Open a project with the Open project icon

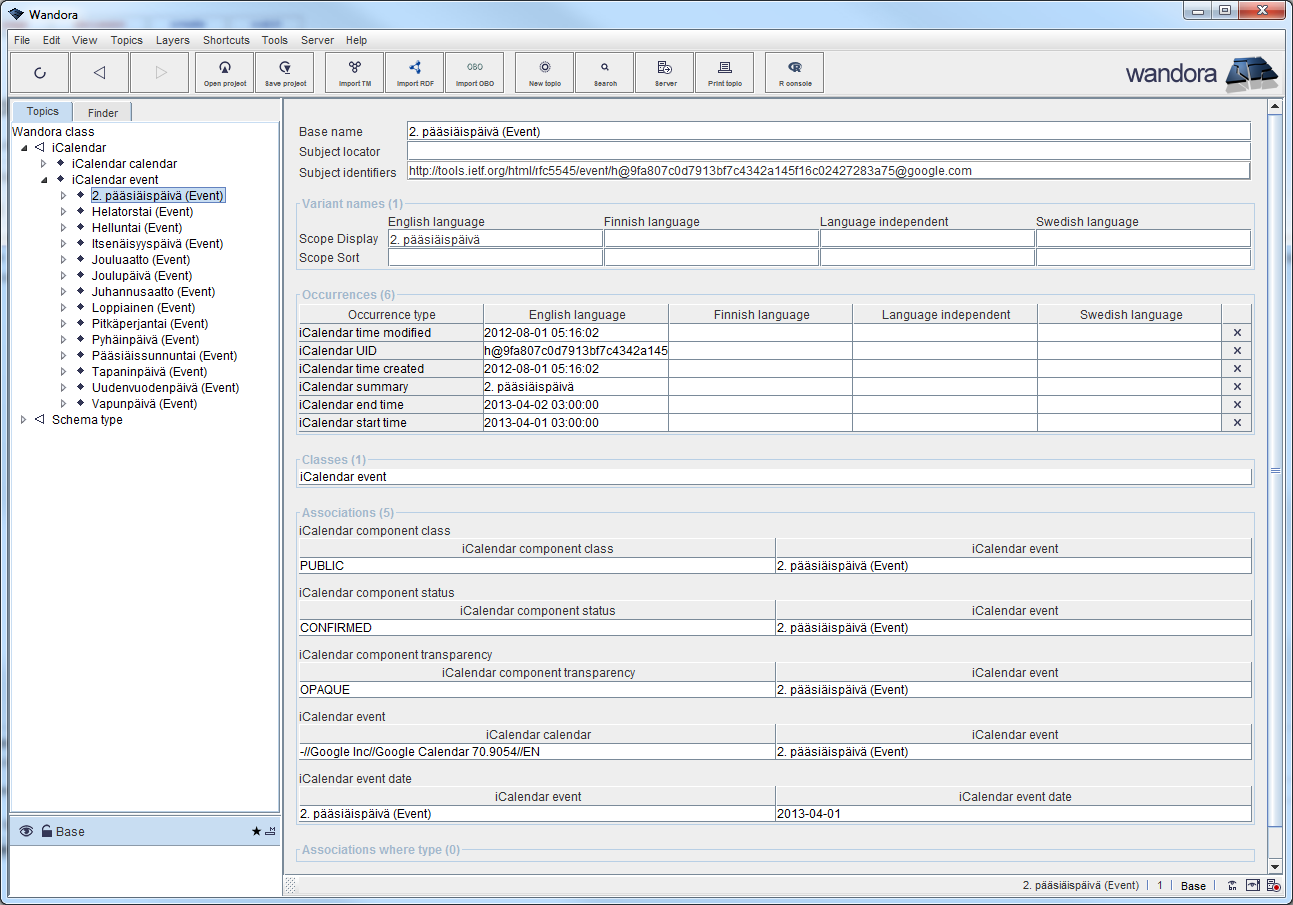[x=224, y=72]
